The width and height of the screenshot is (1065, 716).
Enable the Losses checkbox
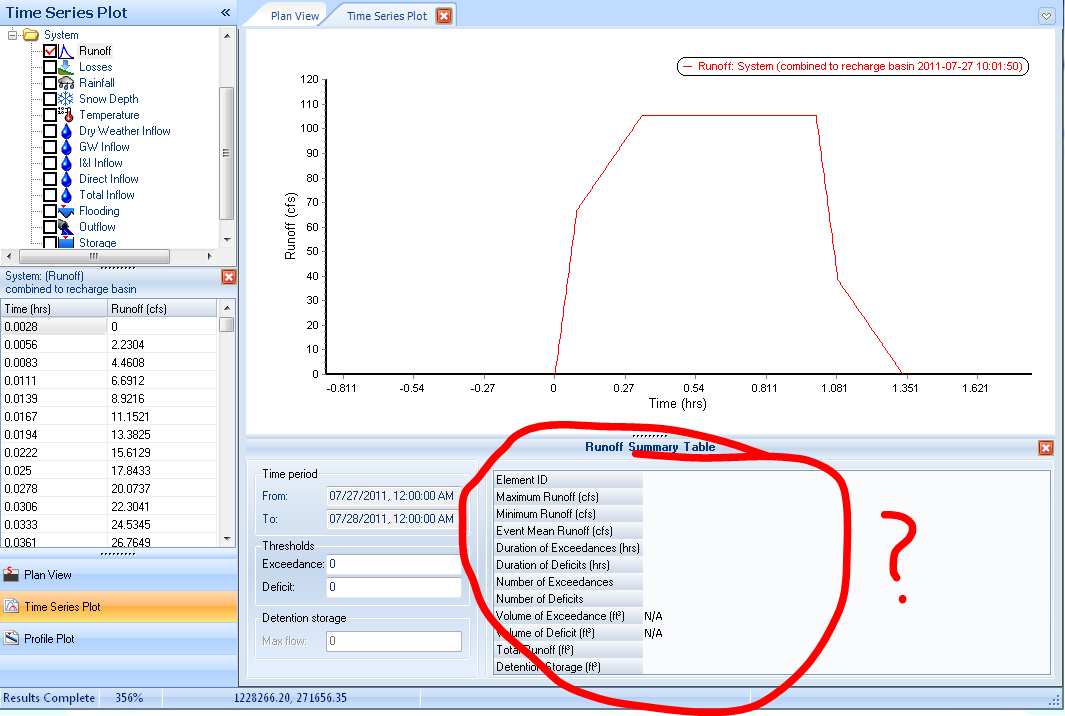point(50,67)
